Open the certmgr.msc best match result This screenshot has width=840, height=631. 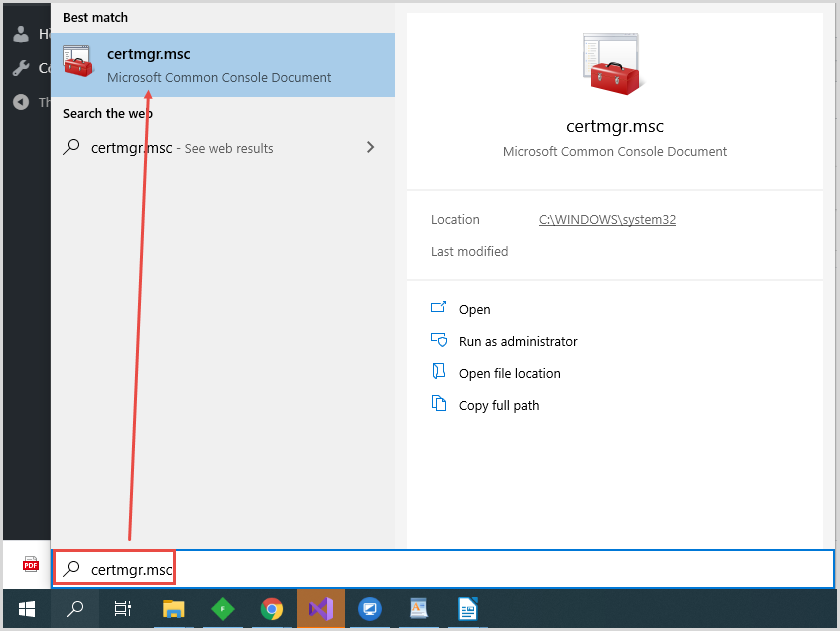pos(223,65)
